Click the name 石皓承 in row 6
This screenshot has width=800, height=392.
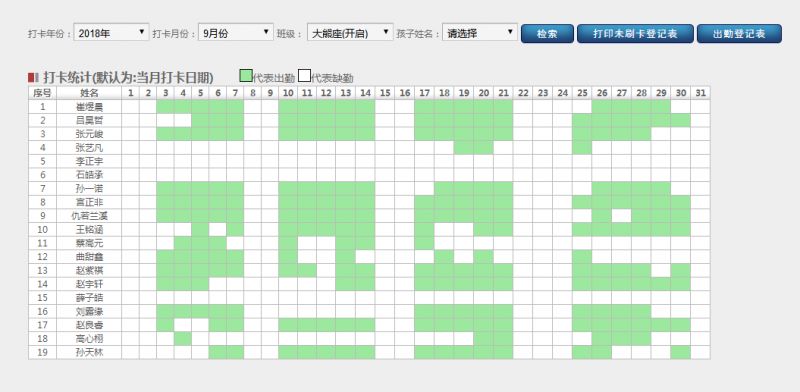point(89,175)
